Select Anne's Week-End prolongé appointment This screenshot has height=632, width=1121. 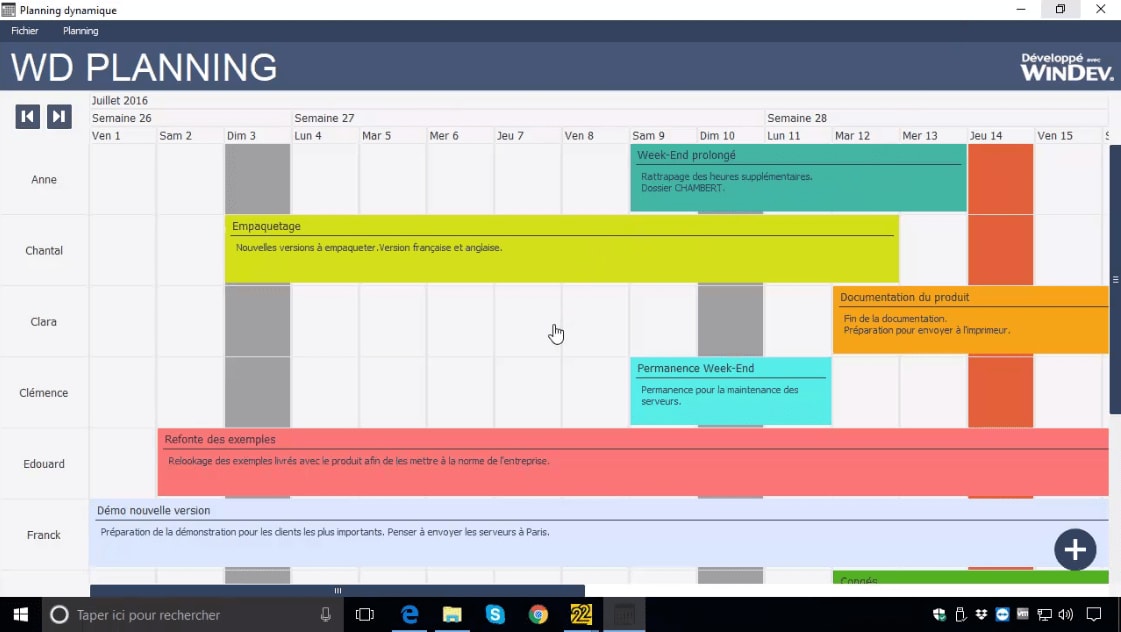(797, 178)
